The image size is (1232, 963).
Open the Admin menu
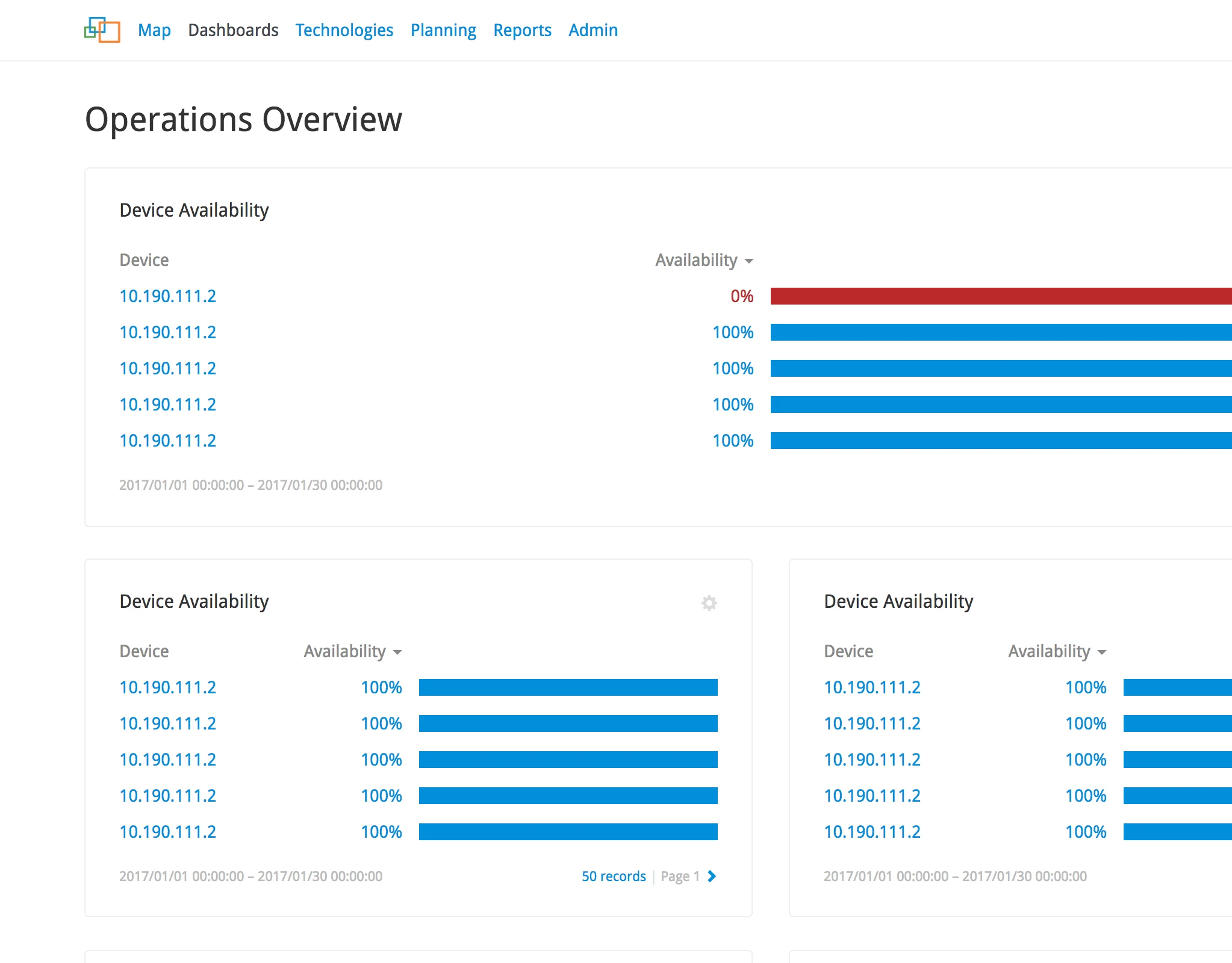coord(593,30)
